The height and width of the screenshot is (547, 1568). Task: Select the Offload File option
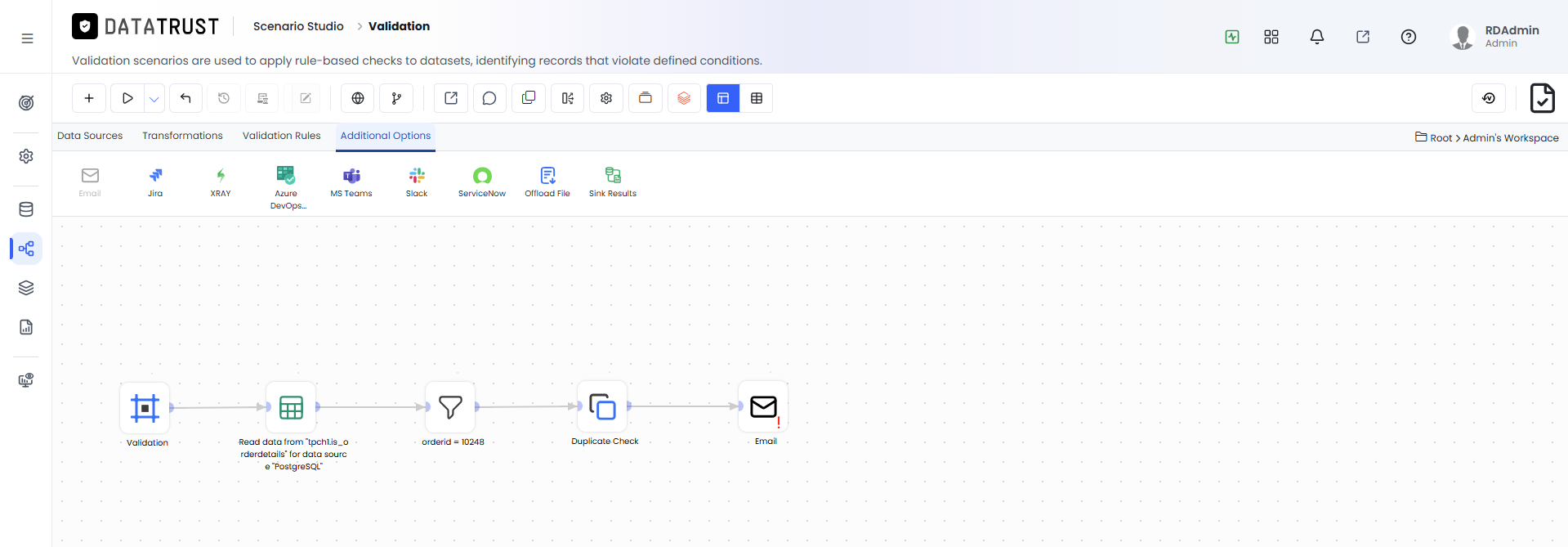click(x=547, y=182)
